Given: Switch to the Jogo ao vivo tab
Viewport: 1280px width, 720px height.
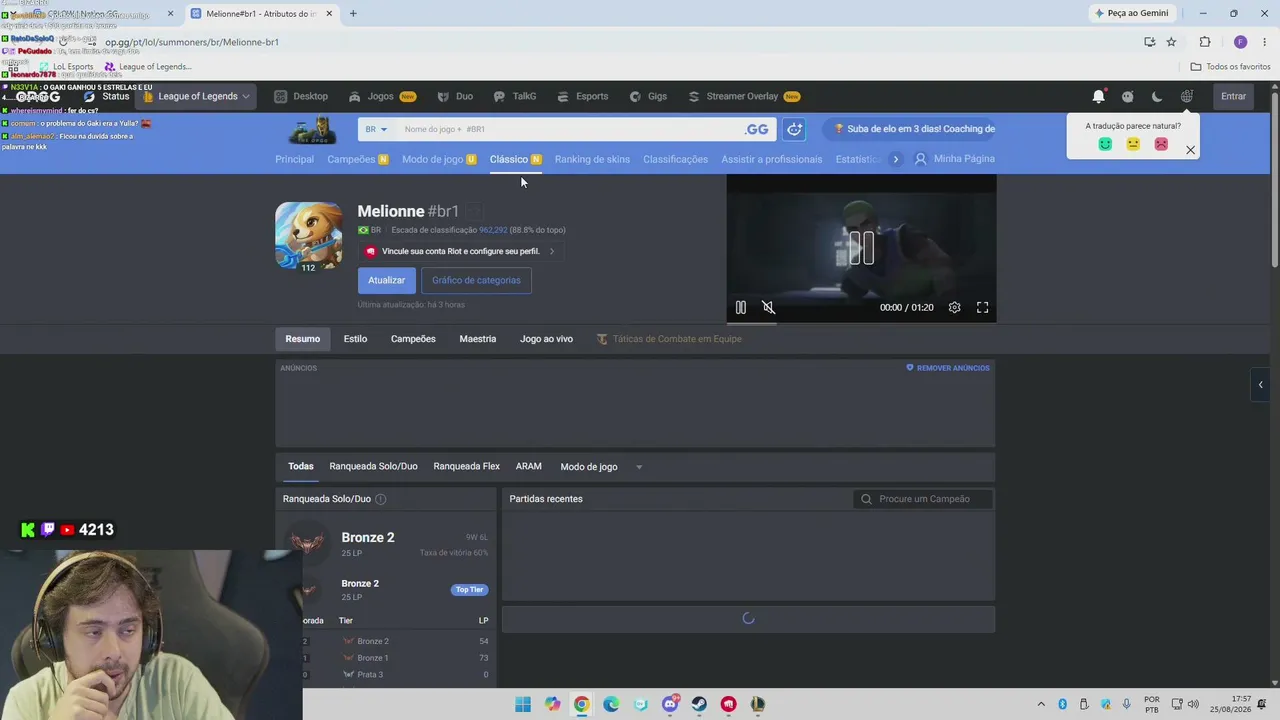Looking at the screenshot, I should click(x=546, y=339).
